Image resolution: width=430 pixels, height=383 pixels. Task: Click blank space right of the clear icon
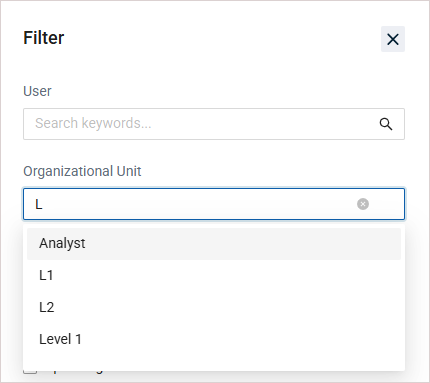pos(386,204)
